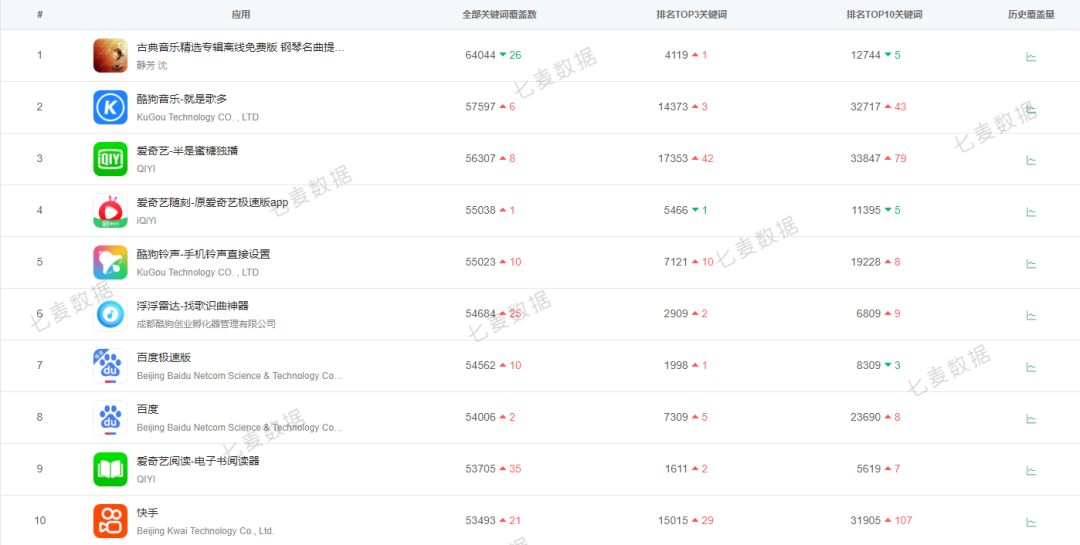Open the 酷狗音乐-就是歌多 app page
Viewport: 1080px width, 545px height.
(182, 99)
